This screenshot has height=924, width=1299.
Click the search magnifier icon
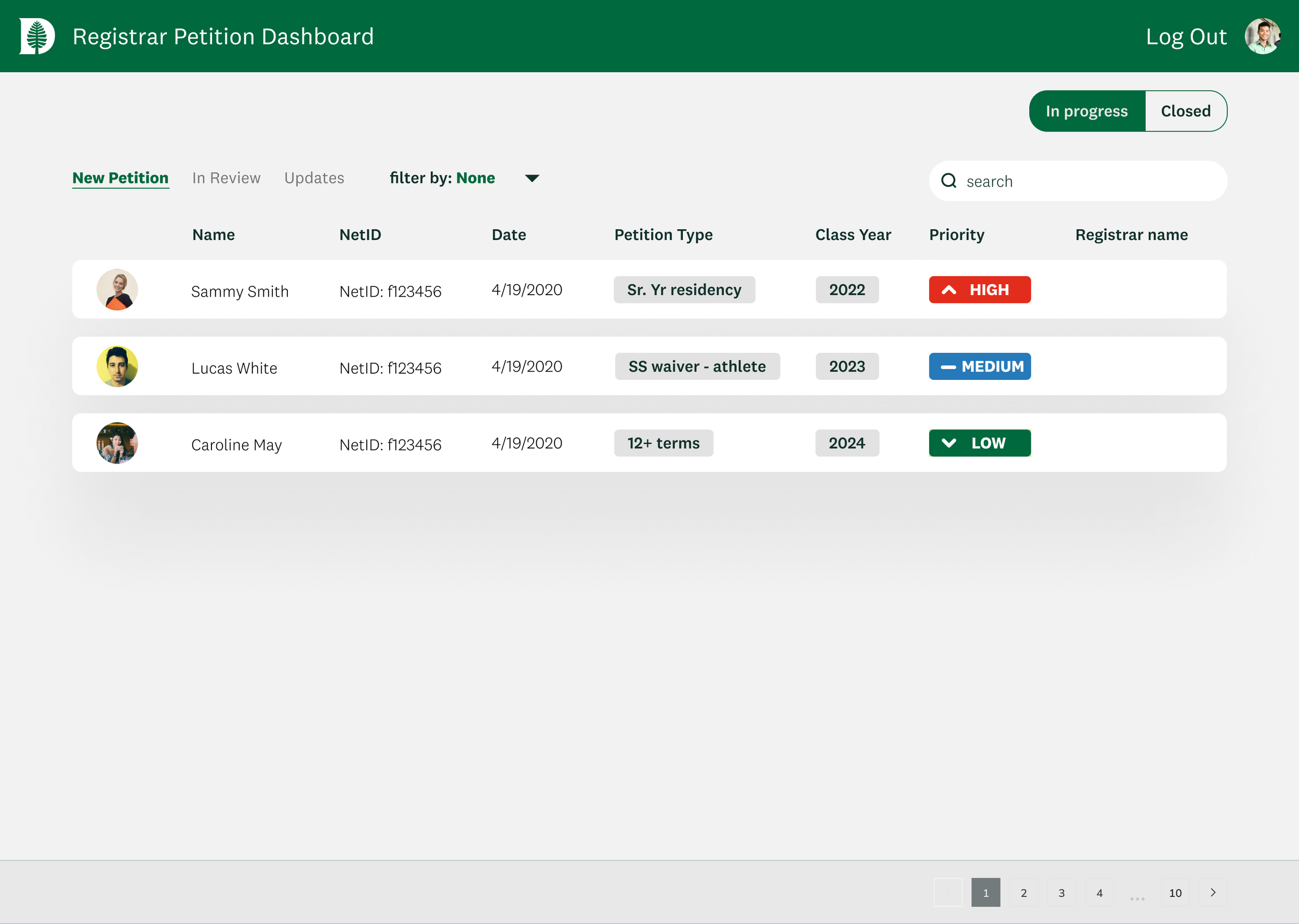948,181
